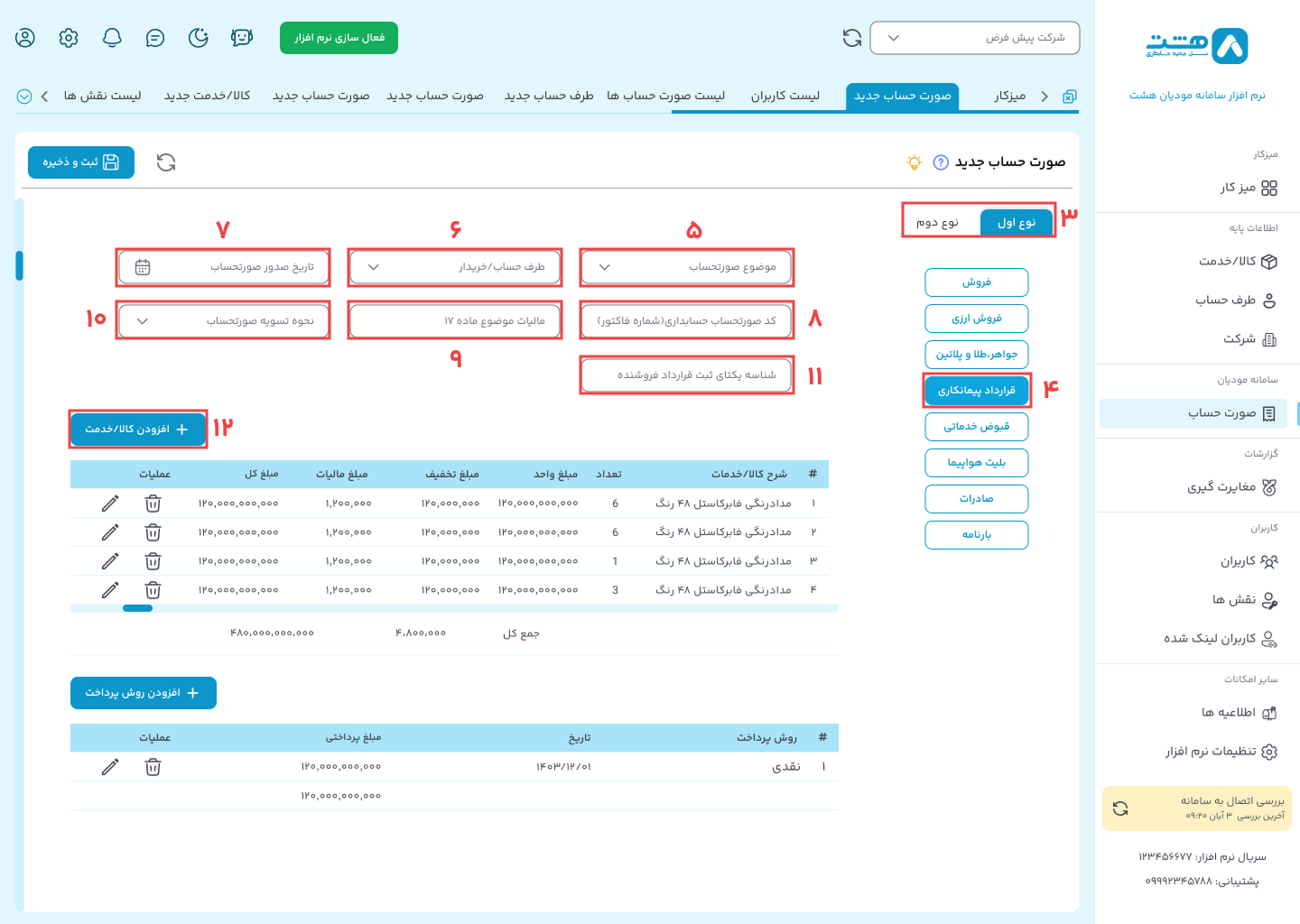Open the نحوه تسویه صورتحساب dropdown
Viewport: 1300px width, 924px height.
tap(224, 320)
